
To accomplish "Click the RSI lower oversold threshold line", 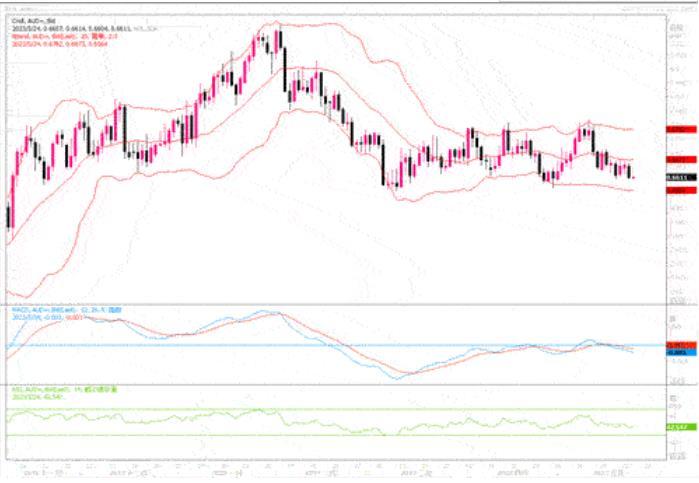I will (x=300, y=435).
